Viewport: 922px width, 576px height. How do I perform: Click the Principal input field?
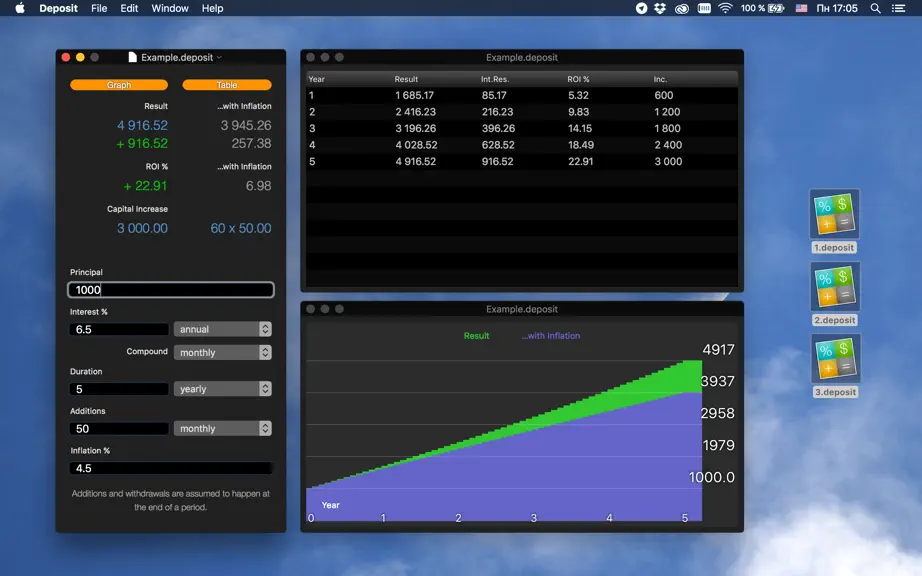pyautogui.click(x=171, y=290)
